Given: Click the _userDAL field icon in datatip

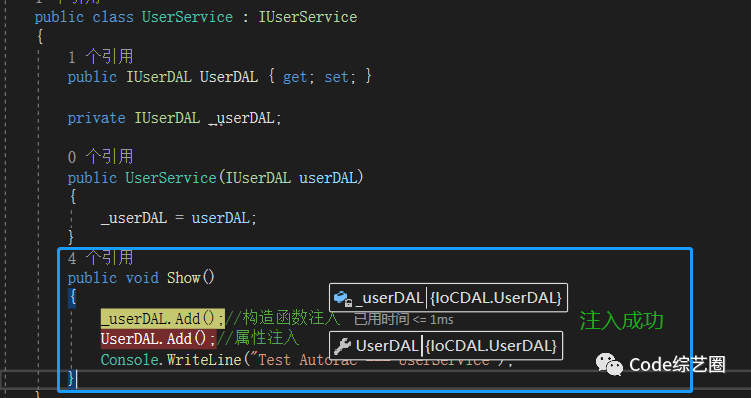Looking at the screenshot, I should 343,298.
